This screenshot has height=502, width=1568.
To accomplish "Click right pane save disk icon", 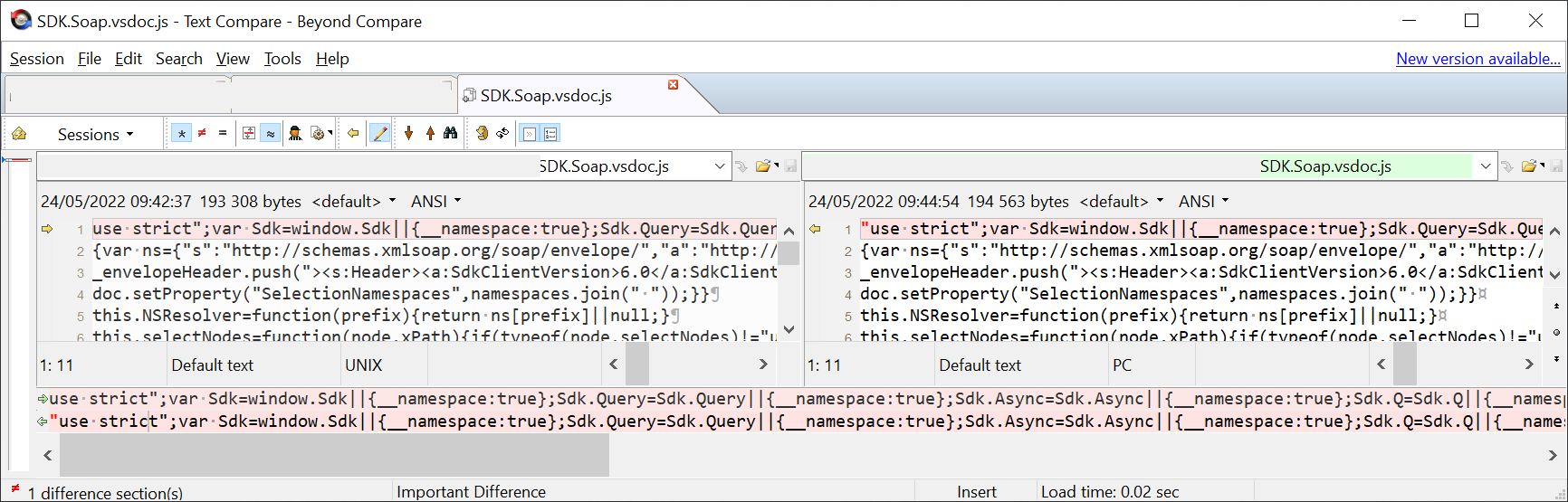I will [x=1556, y=166].
